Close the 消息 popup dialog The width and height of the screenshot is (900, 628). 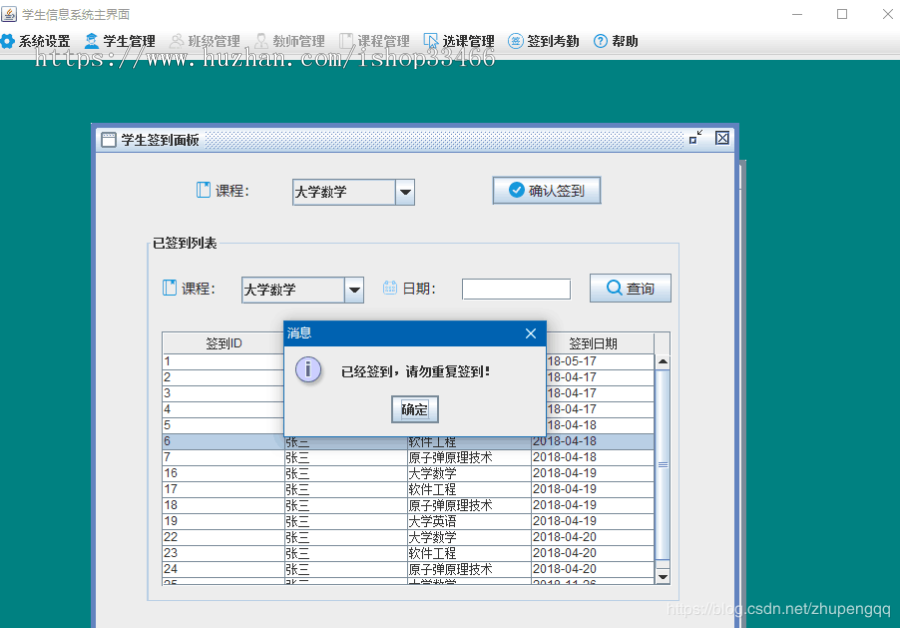coord(531,333)
